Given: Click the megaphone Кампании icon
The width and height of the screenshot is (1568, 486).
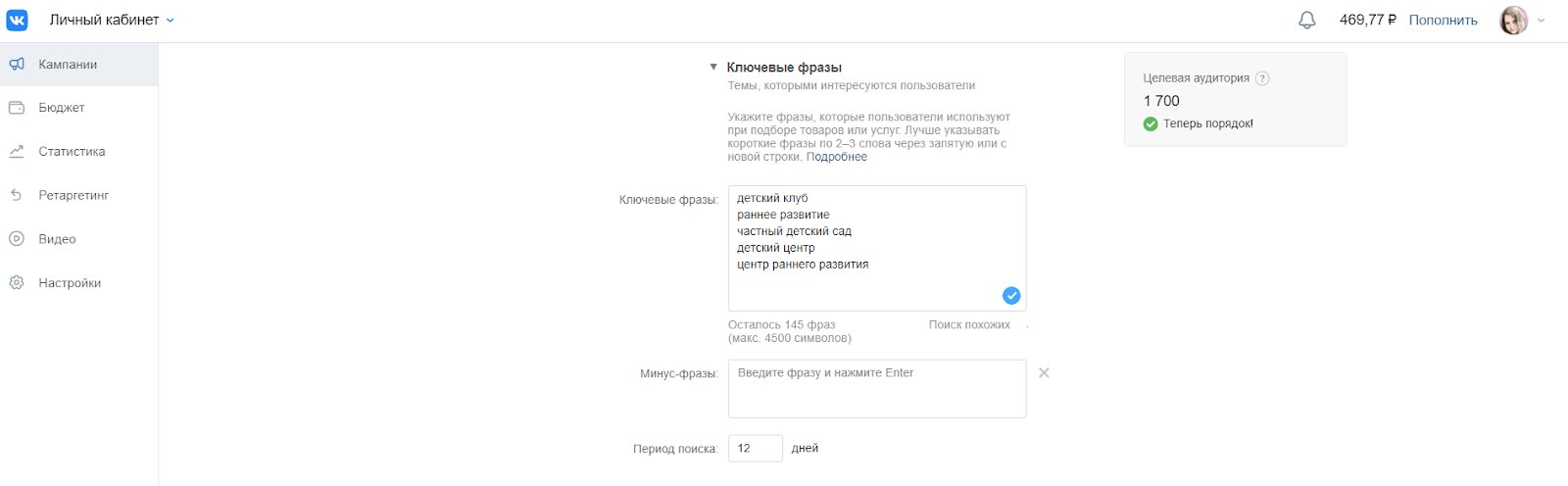Looking at the screenshot, I should (x=17, y=65).
